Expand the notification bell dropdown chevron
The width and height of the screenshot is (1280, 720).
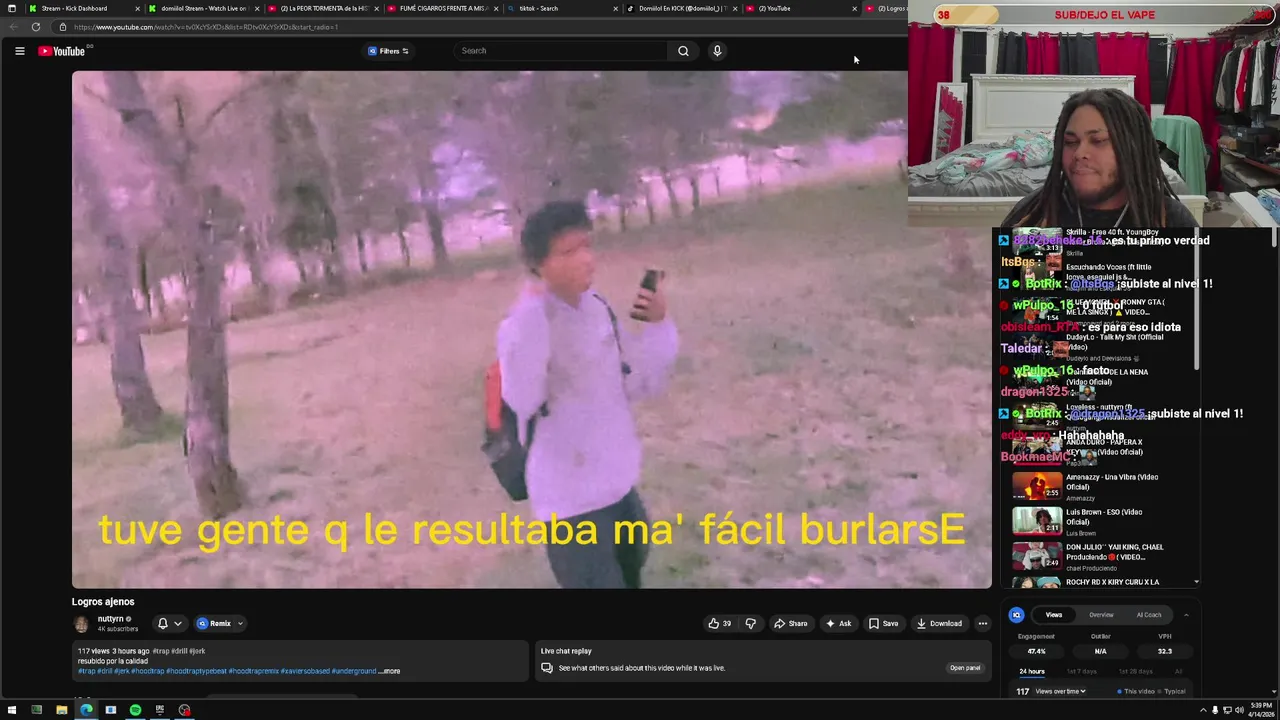178,623
